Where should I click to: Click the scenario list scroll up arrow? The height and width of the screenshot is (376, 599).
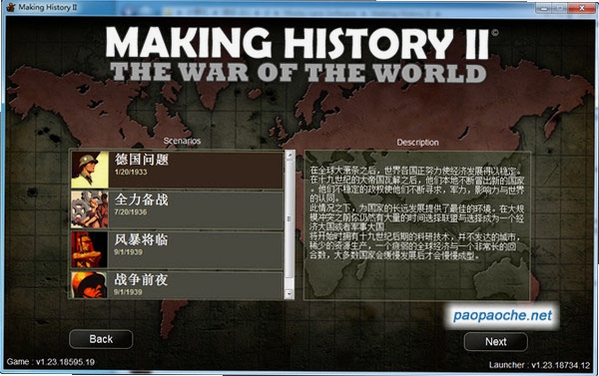[289, 155]
